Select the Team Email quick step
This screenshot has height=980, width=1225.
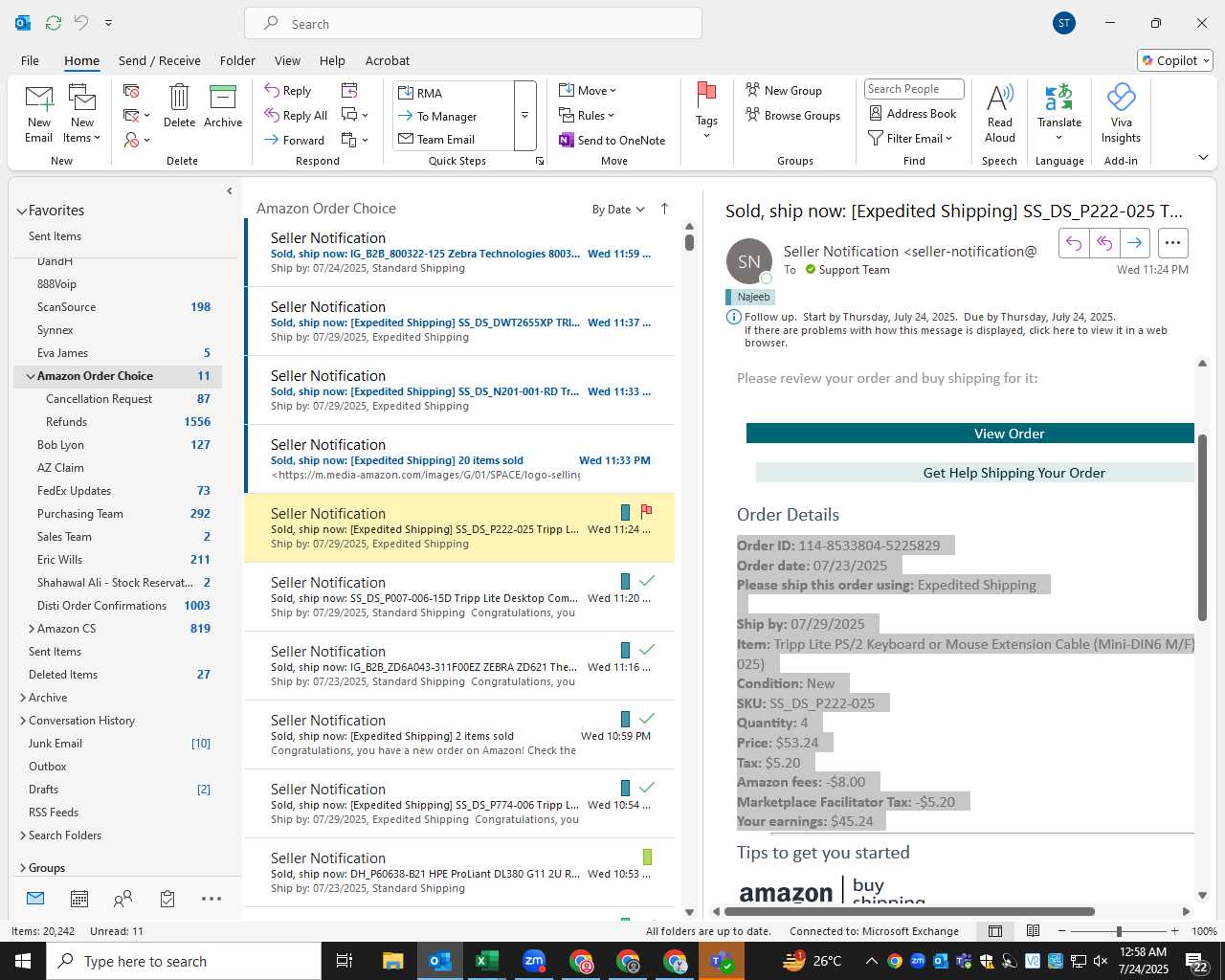point(454,140)
